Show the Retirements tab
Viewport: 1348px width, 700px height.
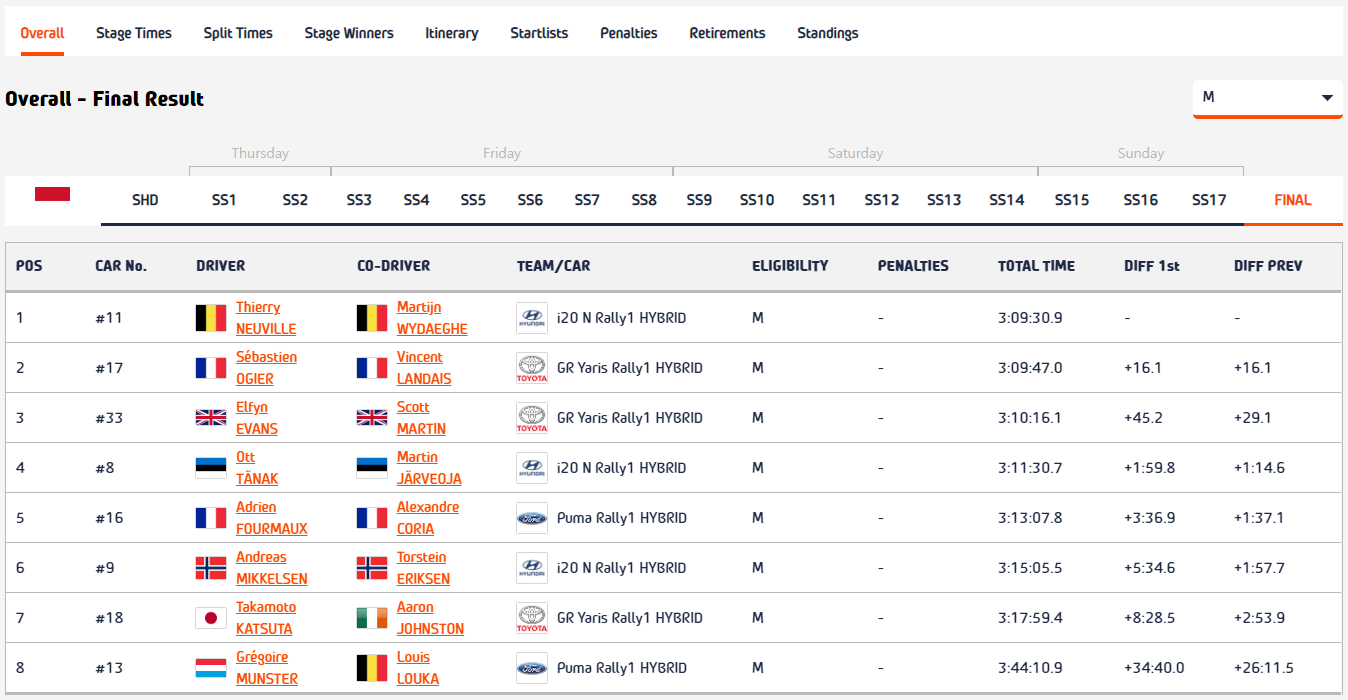pos(727,33)
